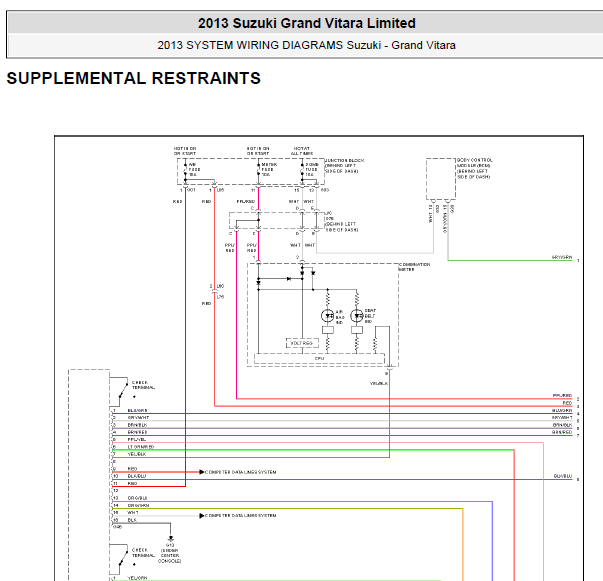Click the lower "CHECK TERMINAL" label
The height and width of the screenshot is (581, 603).
[143, 553]
